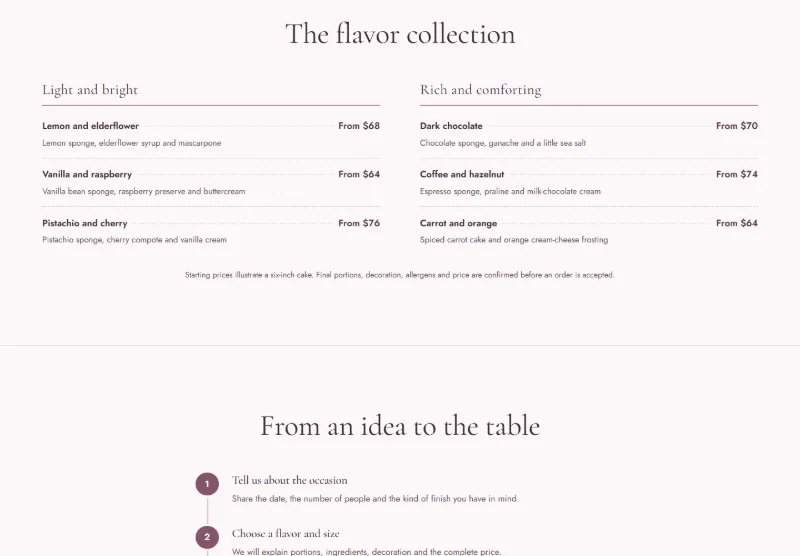Click the Espresso sponge description text
The image size is (800, 556).
pyautogui.click(x=510, y=191)
